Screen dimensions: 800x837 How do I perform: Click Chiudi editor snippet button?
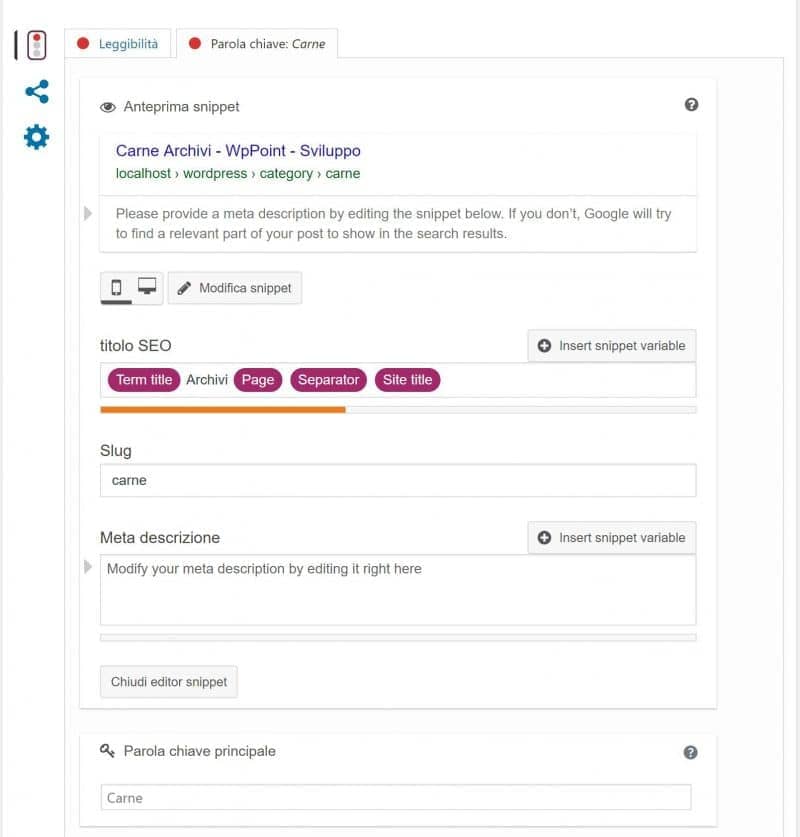coord(169,682)
